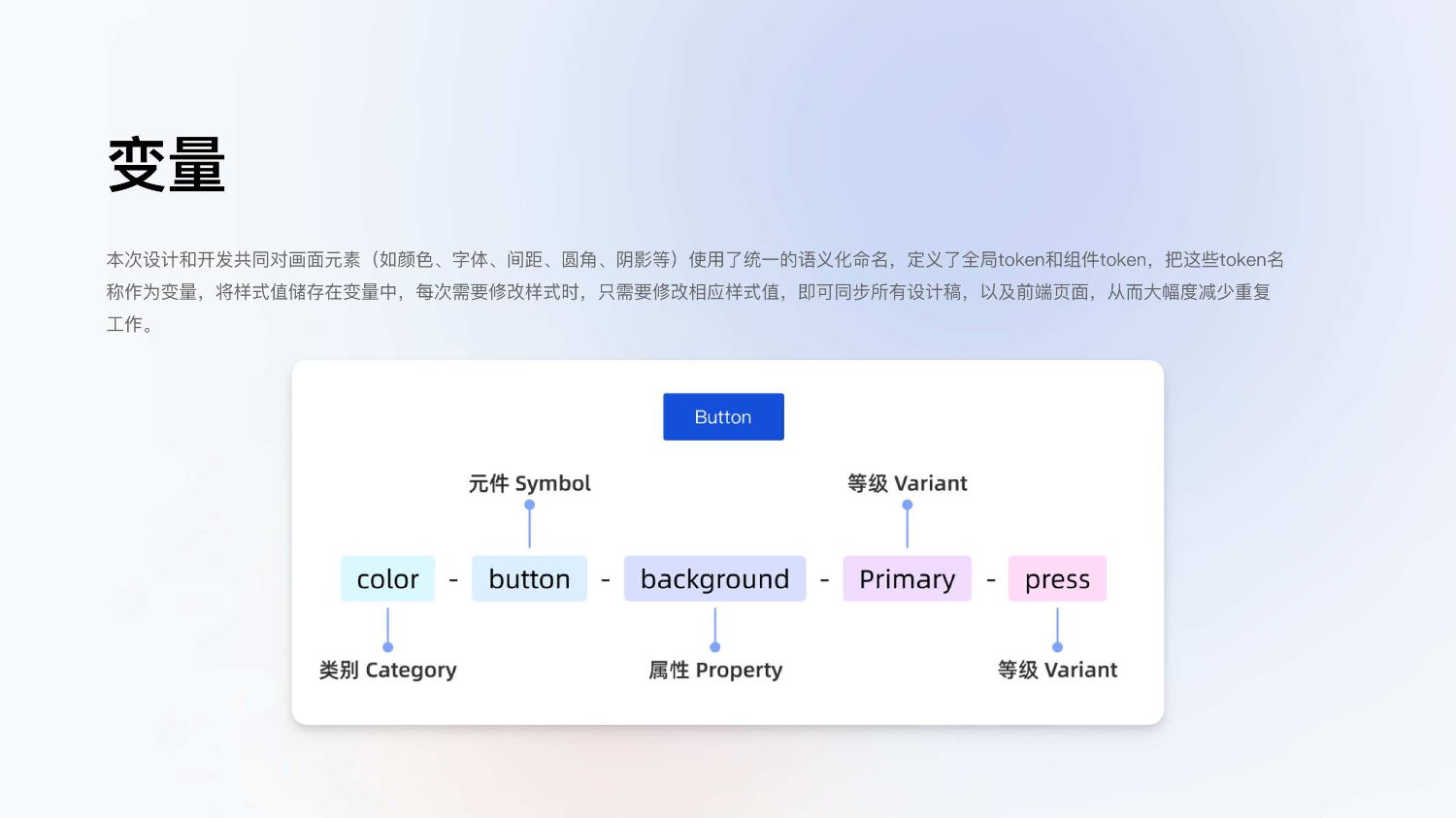1456x818 pixels.
Task: Click the '变量' slide title
Action: [166, 165]
